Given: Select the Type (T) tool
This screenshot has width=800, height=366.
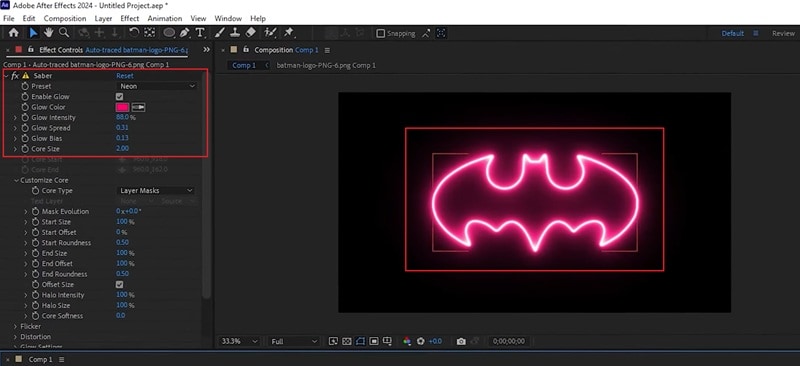Looking at the screenshot, I should 200,33.
